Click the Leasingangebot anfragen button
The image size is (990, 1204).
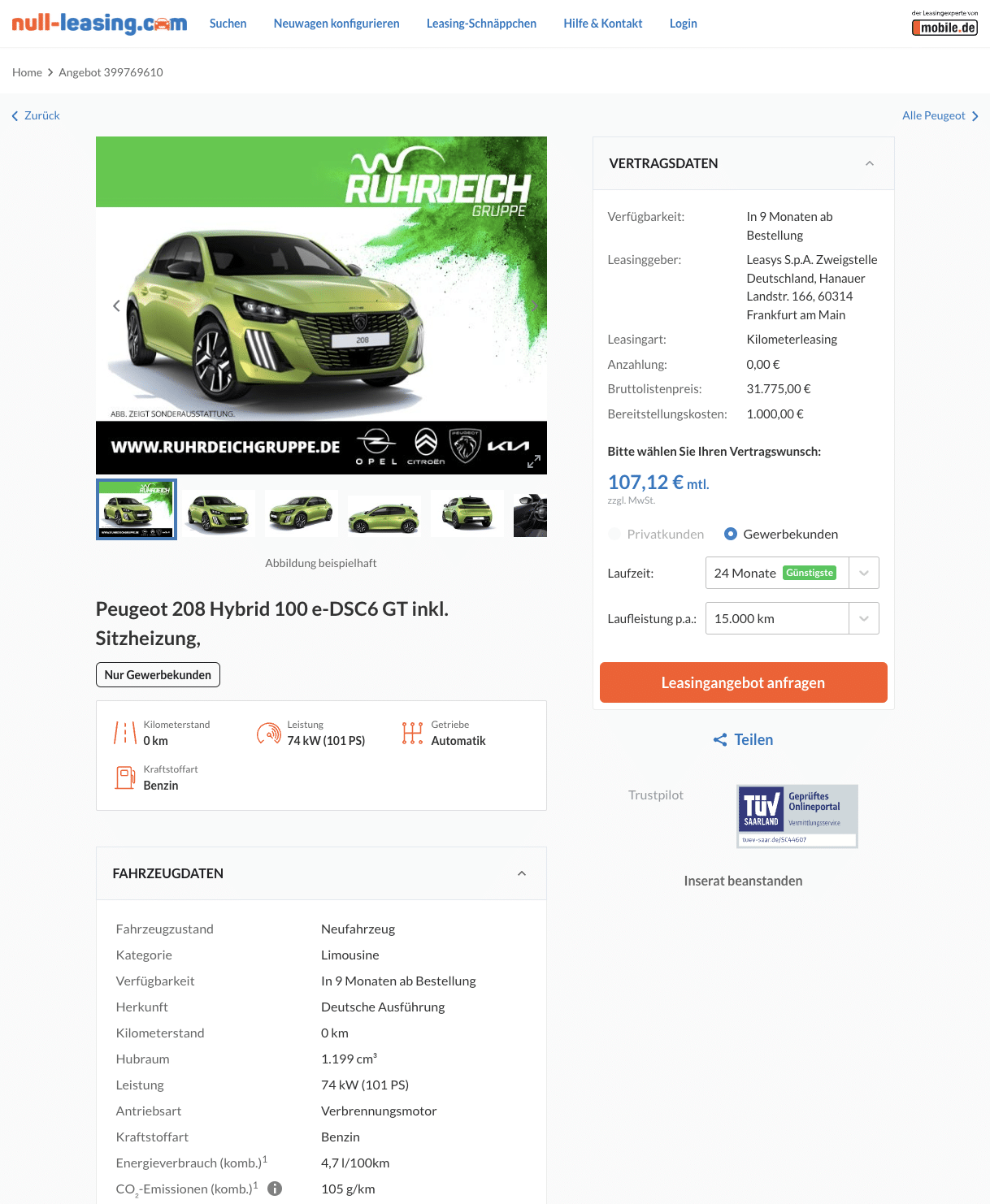[x=743, y=682]
